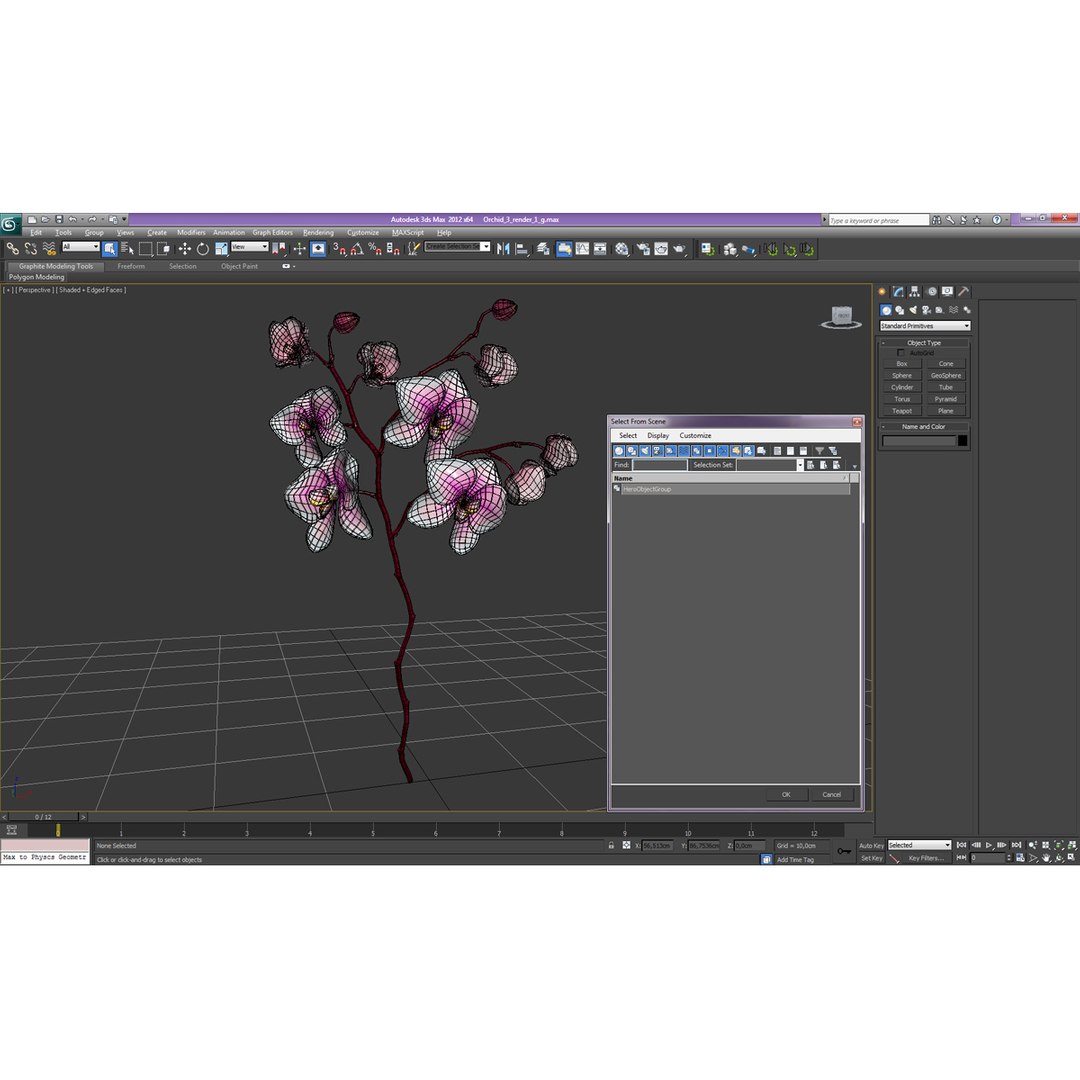Click the ViewCube in the viewport

(841, 317)
